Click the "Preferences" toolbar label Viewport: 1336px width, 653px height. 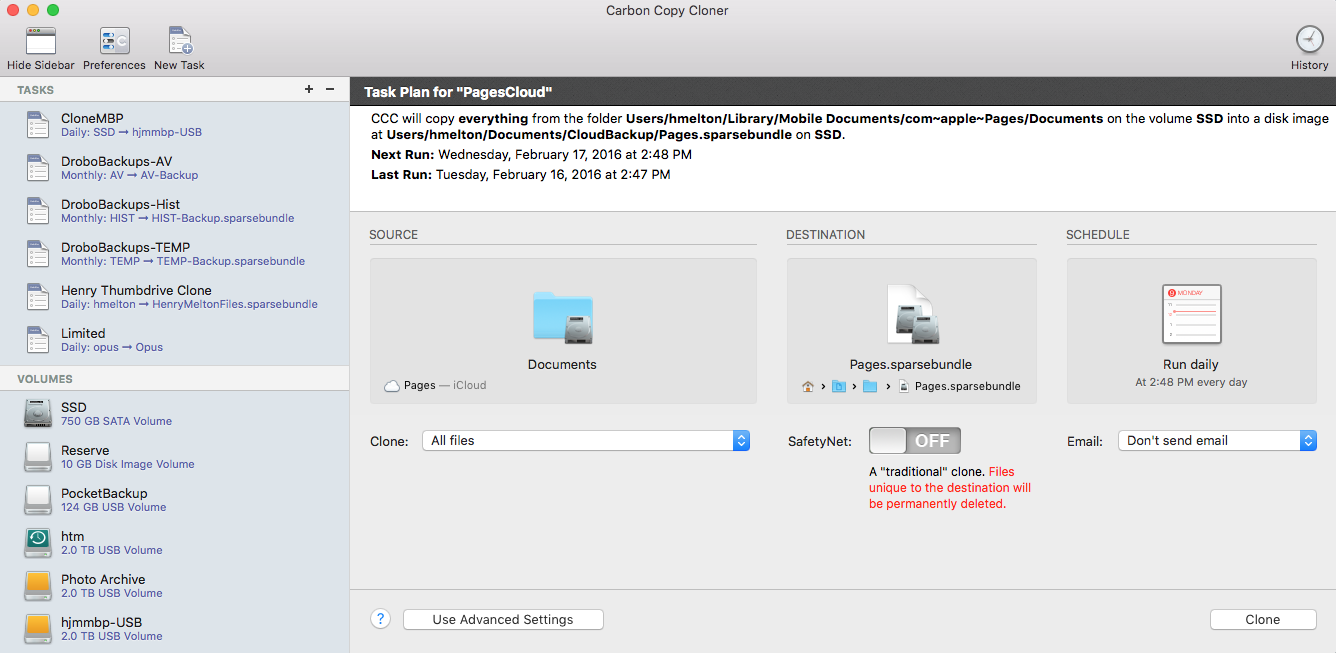(x=114, y=65)
